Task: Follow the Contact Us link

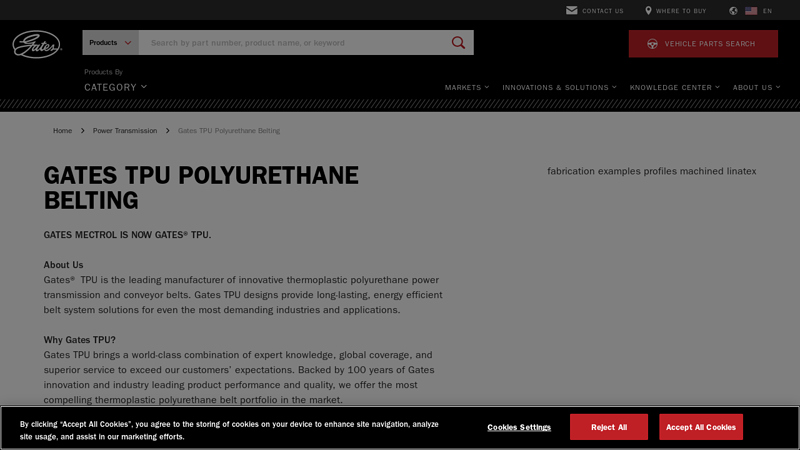Action: click(603, 11)
